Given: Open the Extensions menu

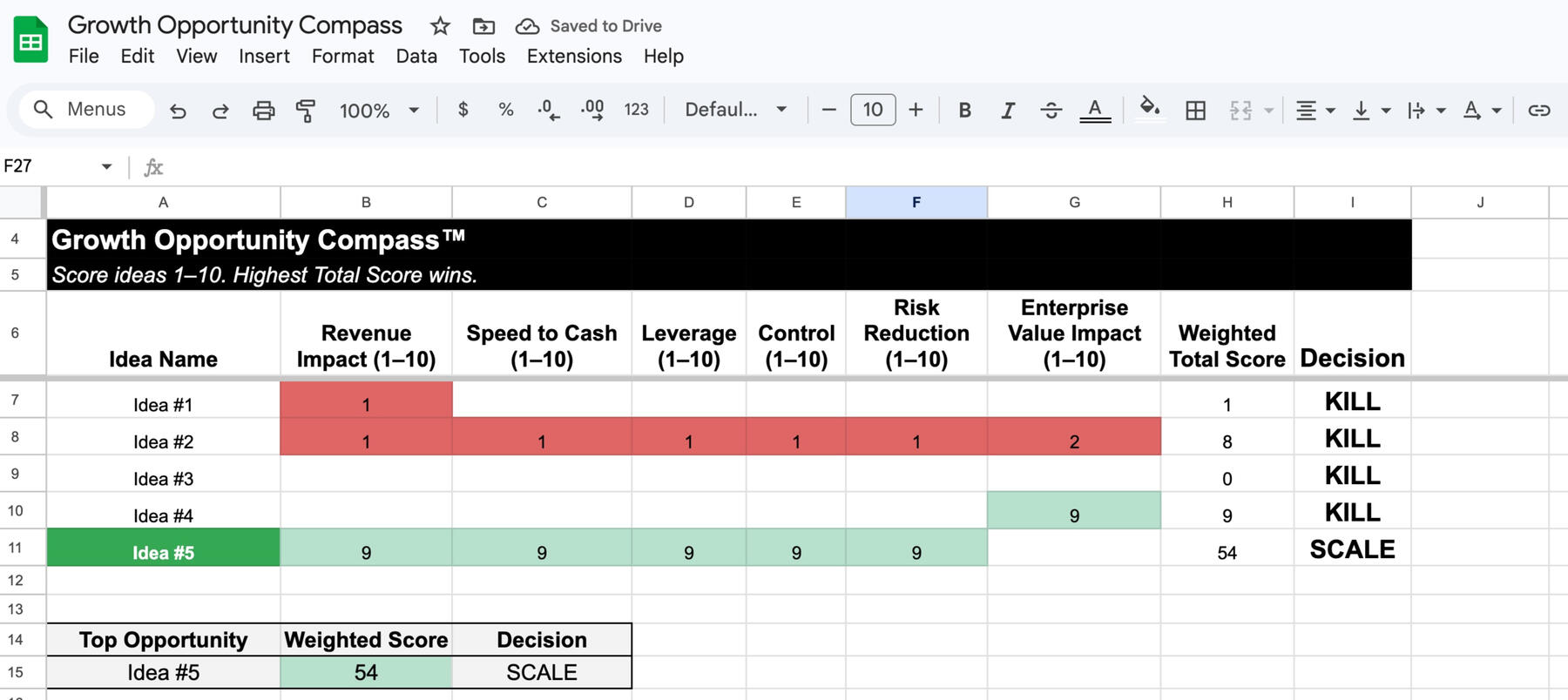Looking at the screenshot, I should pos(574,57).
